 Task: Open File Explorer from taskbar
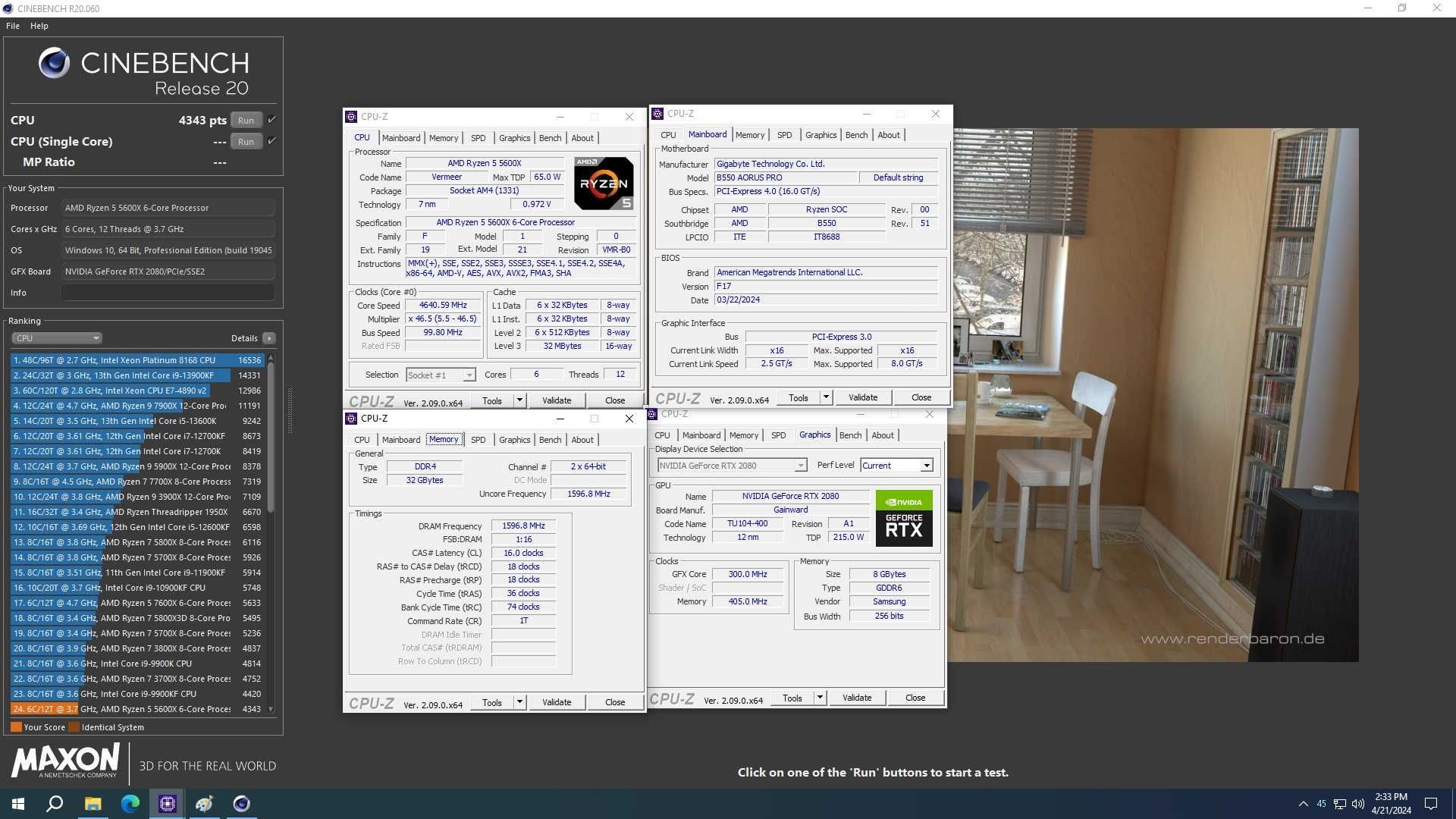pos(93,804)
